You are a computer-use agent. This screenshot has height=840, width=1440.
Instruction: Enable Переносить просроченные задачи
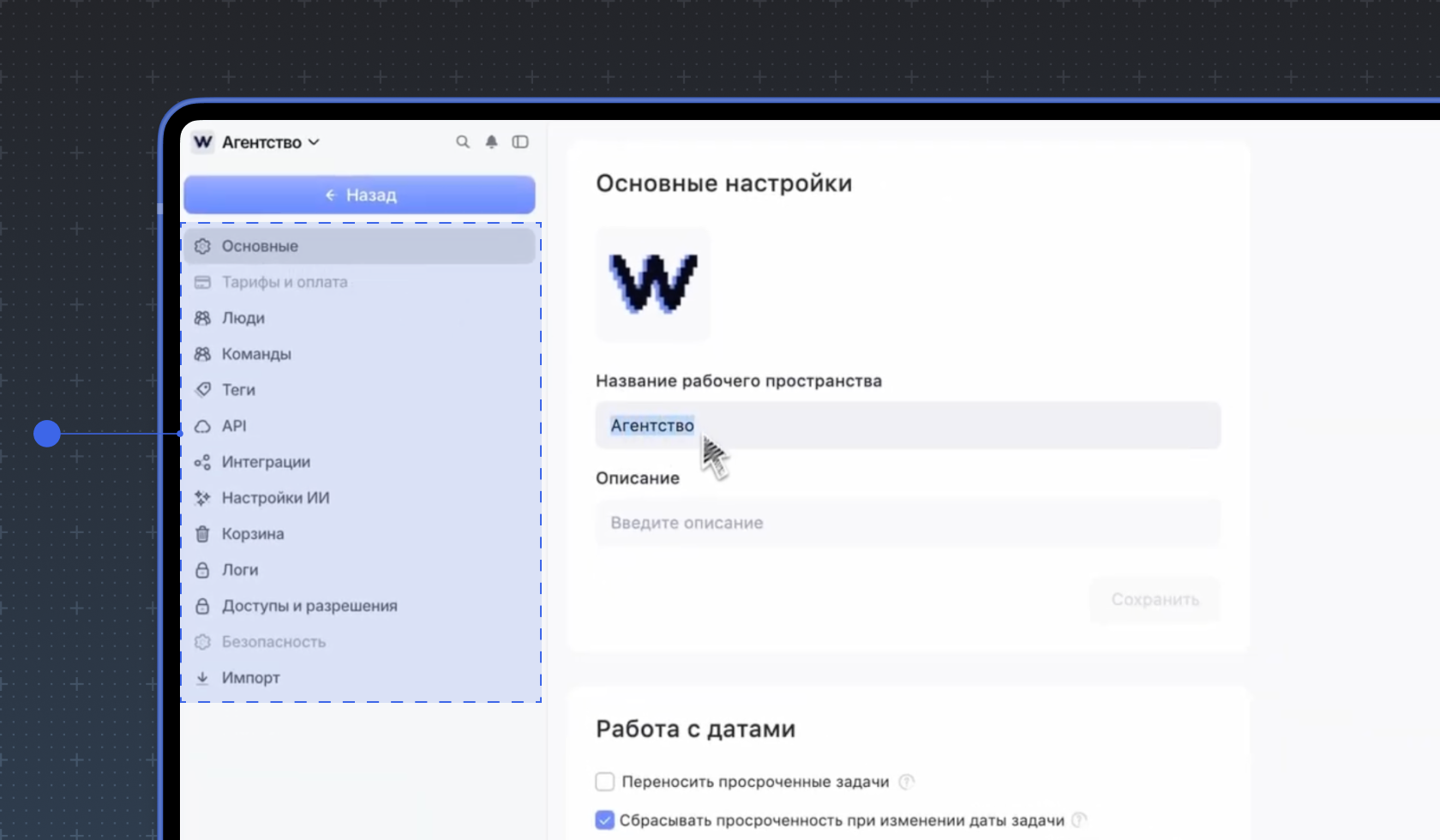[604, 781]
